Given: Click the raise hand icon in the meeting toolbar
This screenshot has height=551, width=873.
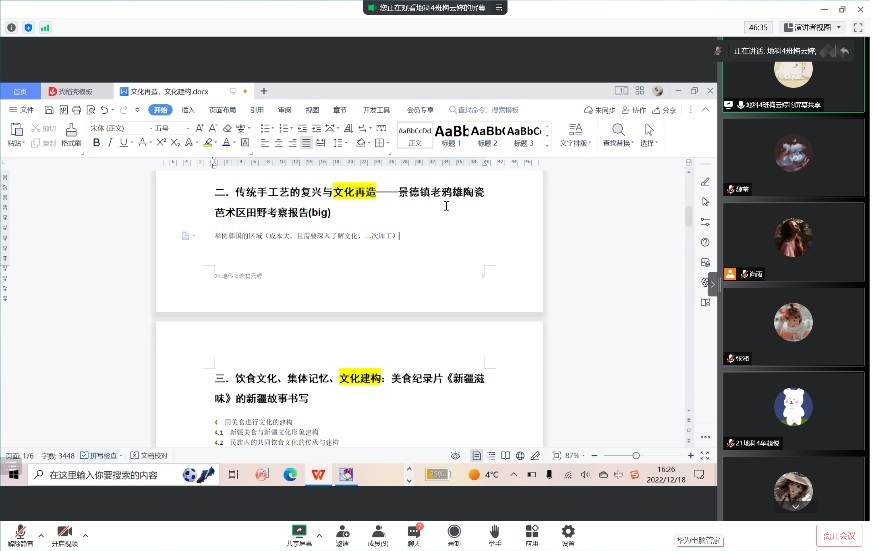Looking at the screenshot, I should (494, 534).
